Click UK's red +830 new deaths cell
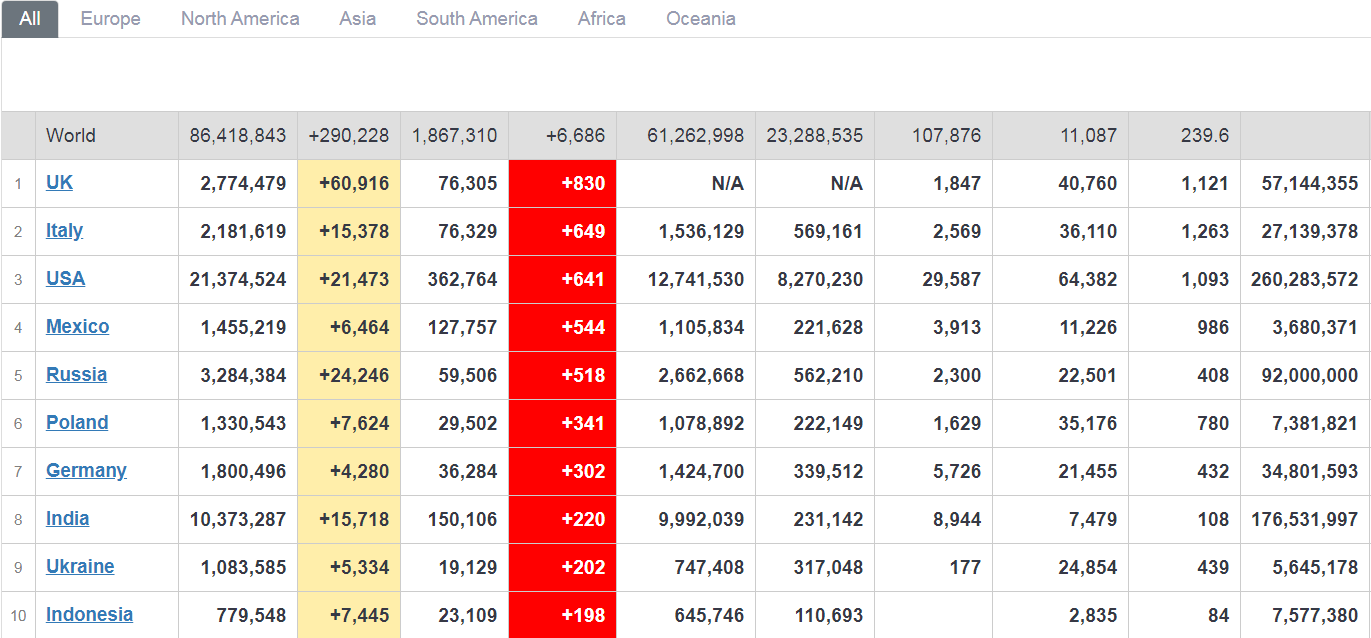1371x638 pixels. pos(562,184)
